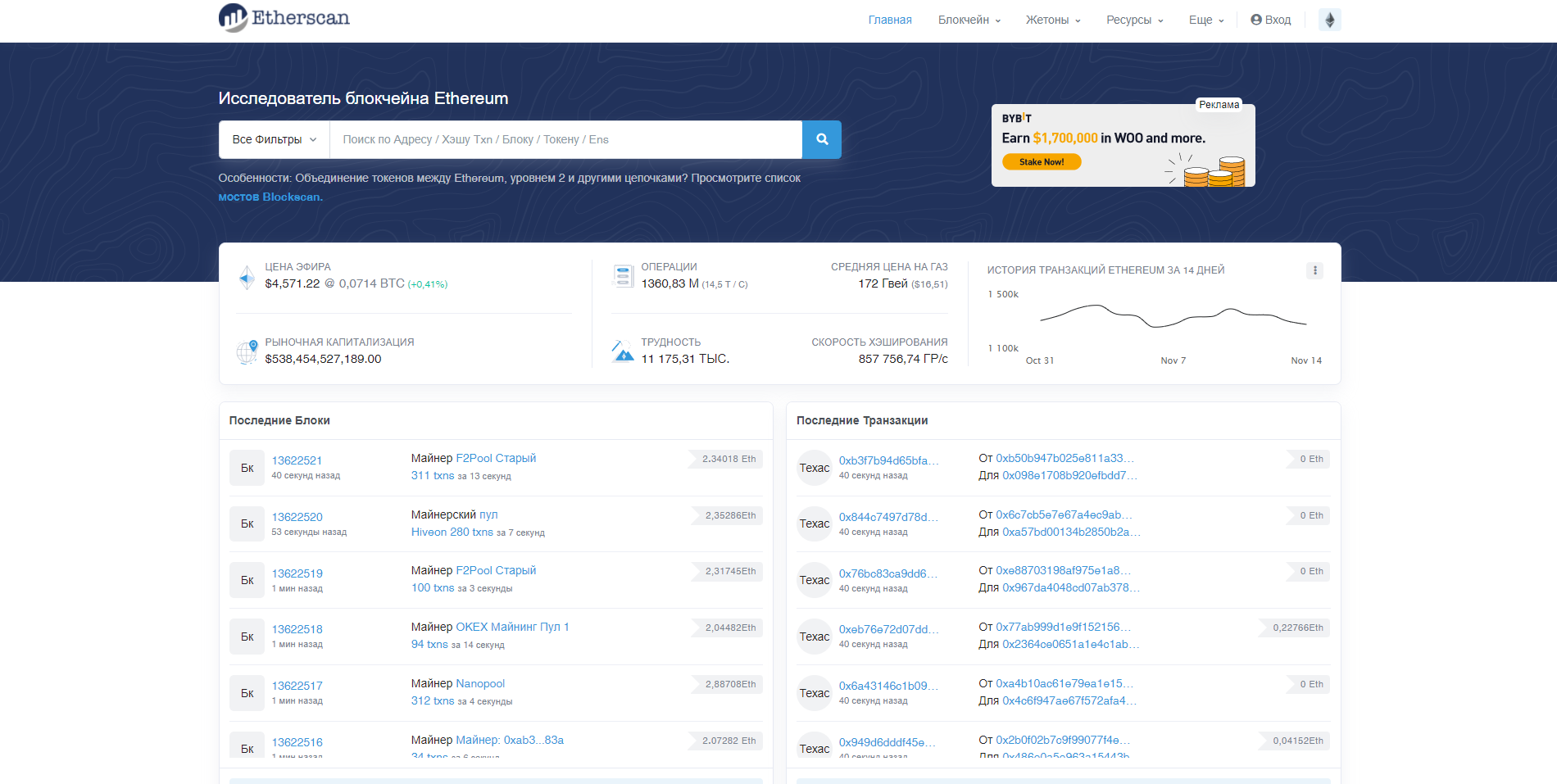Click Техас icon beside transaction 0x6a43146c1b09

tap(815, 693)
